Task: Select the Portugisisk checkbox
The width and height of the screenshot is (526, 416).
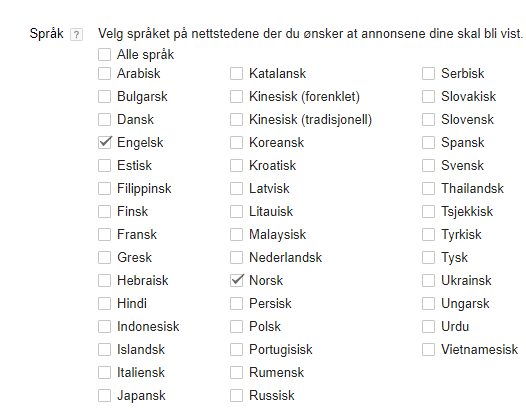Action: point(236,350)
